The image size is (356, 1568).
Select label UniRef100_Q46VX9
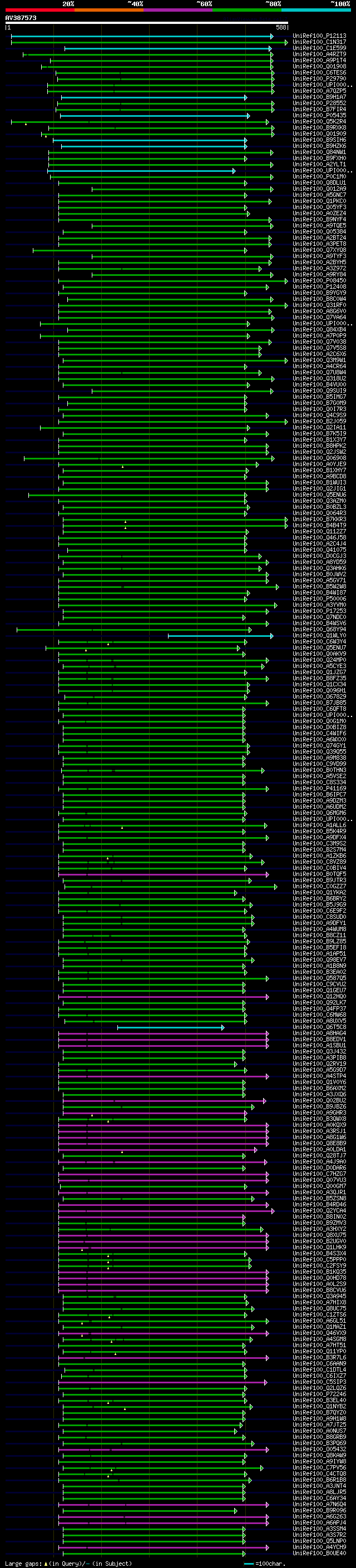tap(319, 1333)
